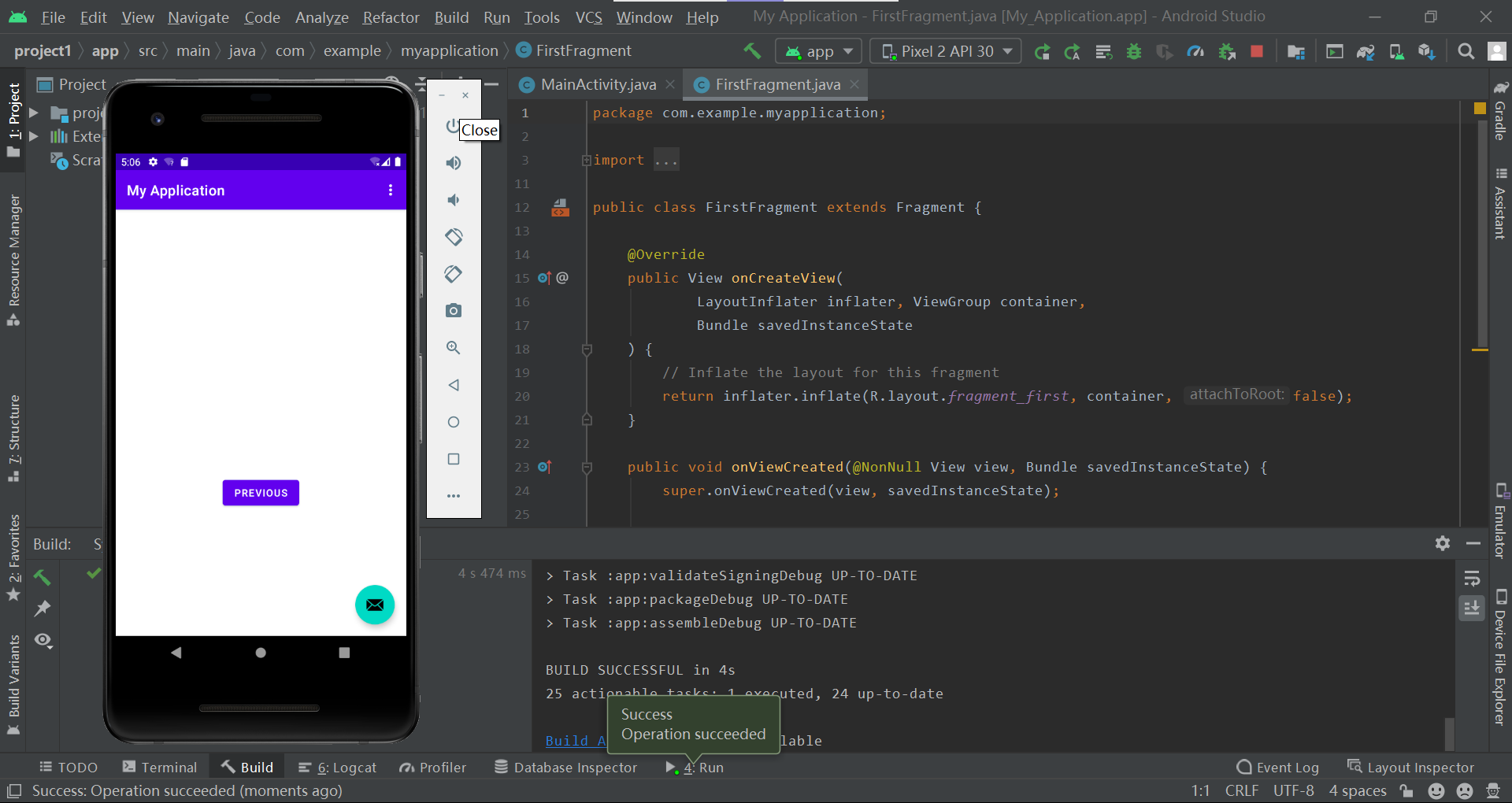This screenshot has width=1512, height=803.
Task: Open emulator extended controls three dots
Action: tap(454, 496)
